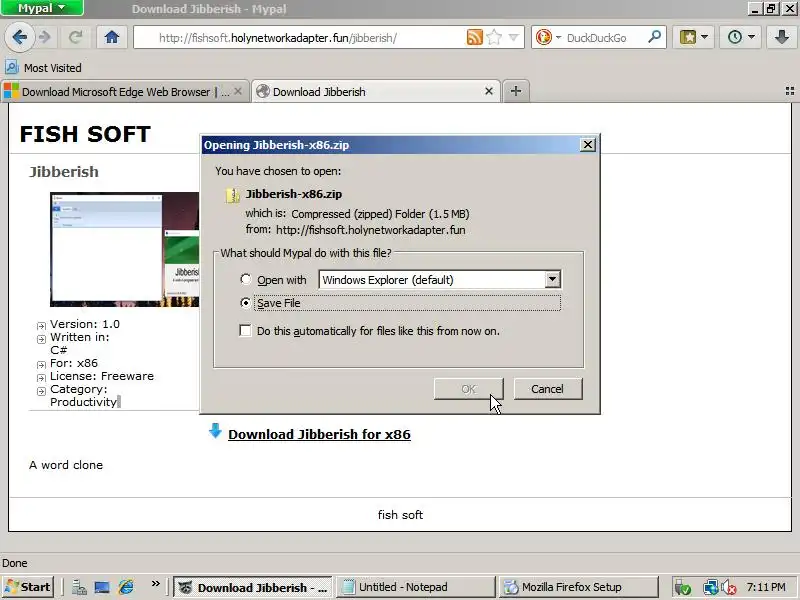Screen dimensions: 800x600
Task: Open the network computers quick launch icon
Action: (79, 587)
